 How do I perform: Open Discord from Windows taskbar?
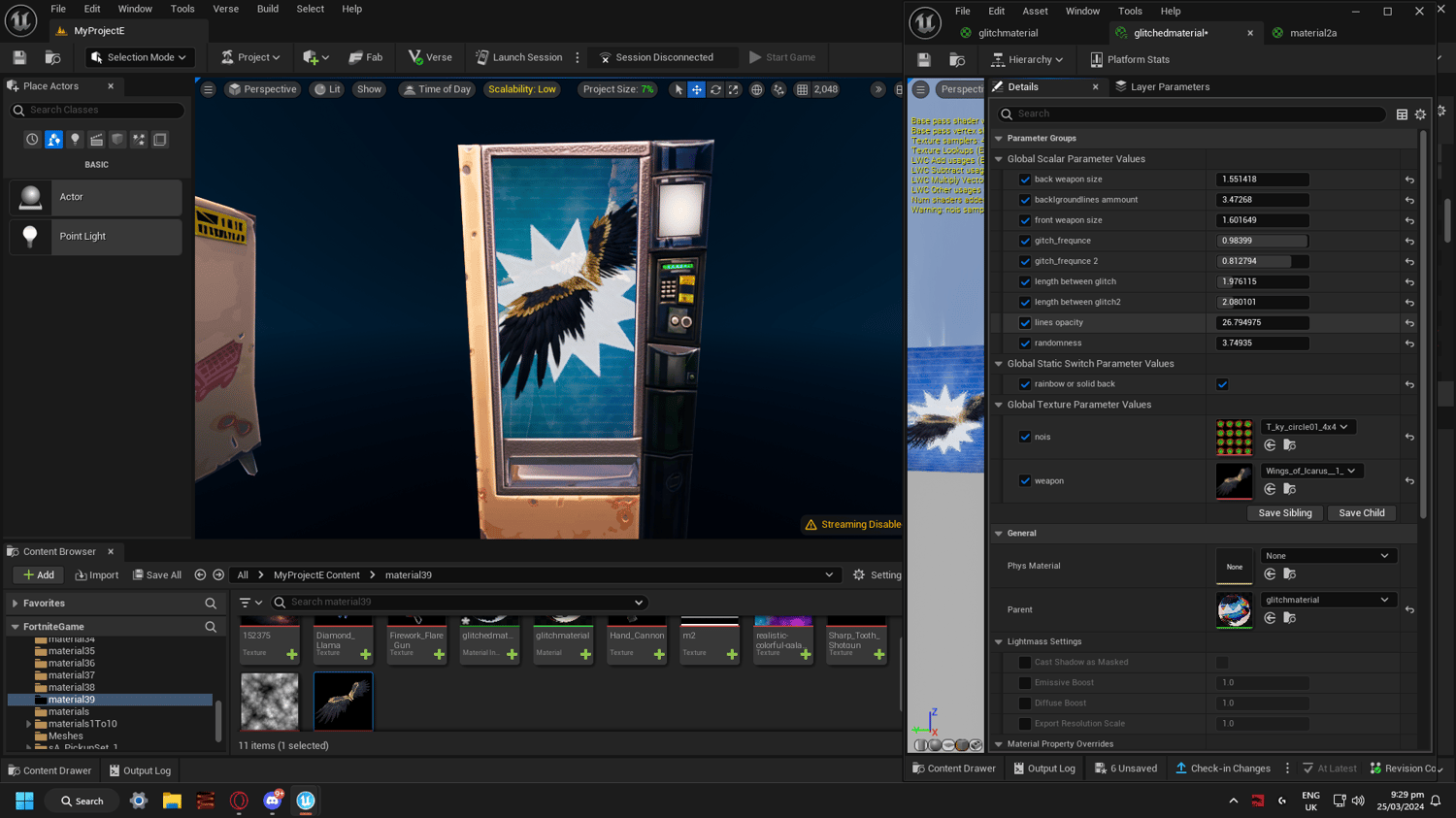(273, 801)
